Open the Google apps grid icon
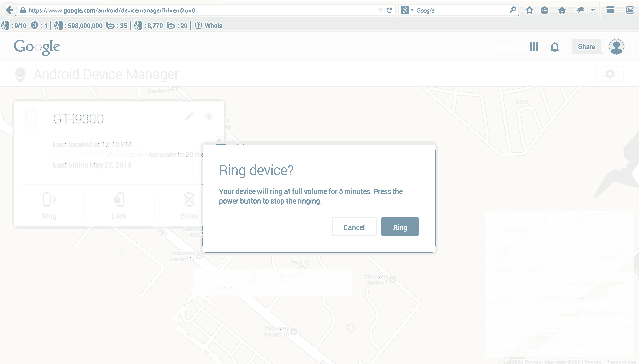This screenshot has height=364, width=639. 534,47
